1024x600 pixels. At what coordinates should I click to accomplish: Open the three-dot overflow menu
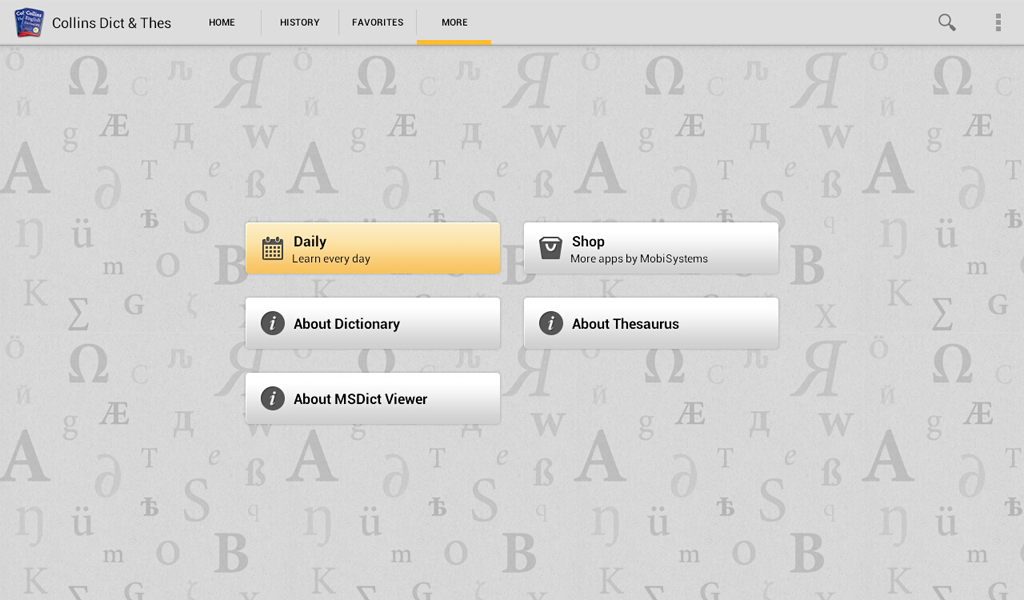coord(998,22)
